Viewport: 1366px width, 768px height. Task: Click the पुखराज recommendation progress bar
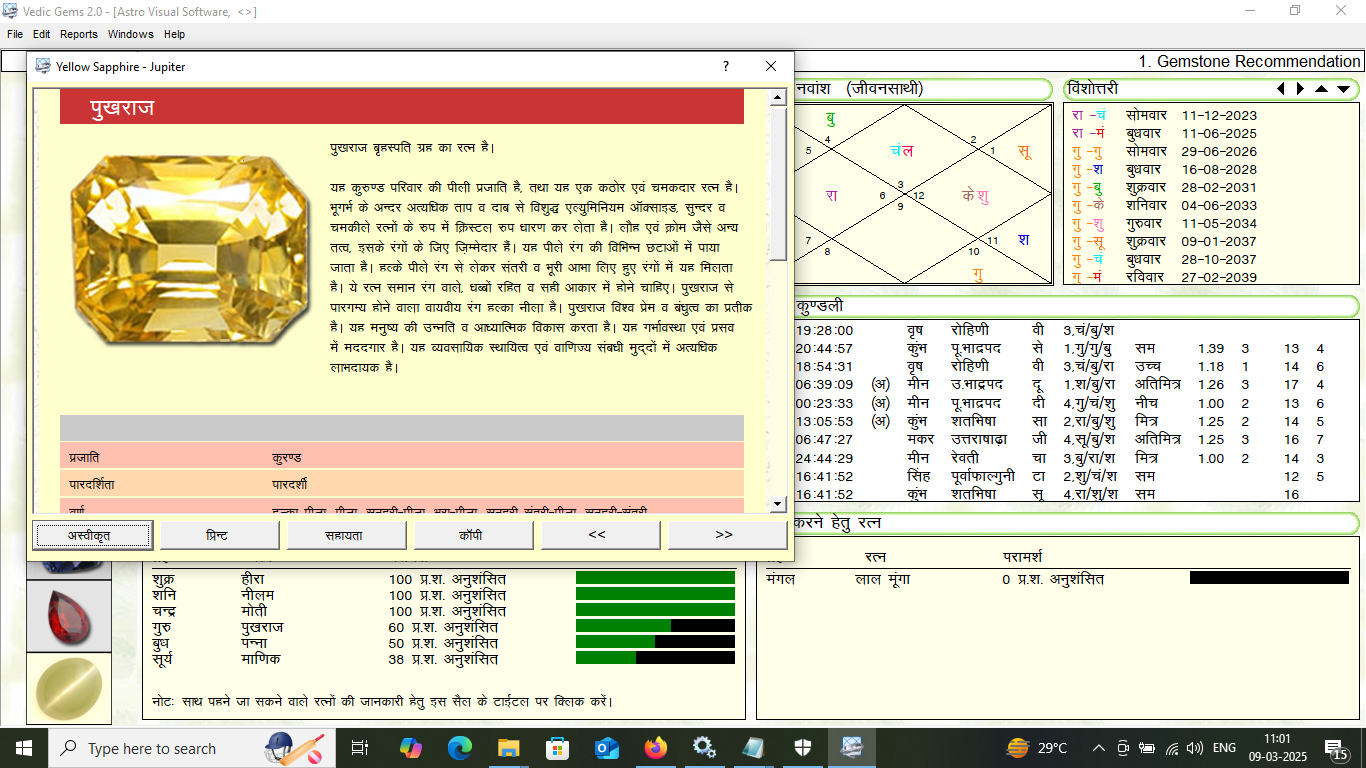tap(655, 626)
